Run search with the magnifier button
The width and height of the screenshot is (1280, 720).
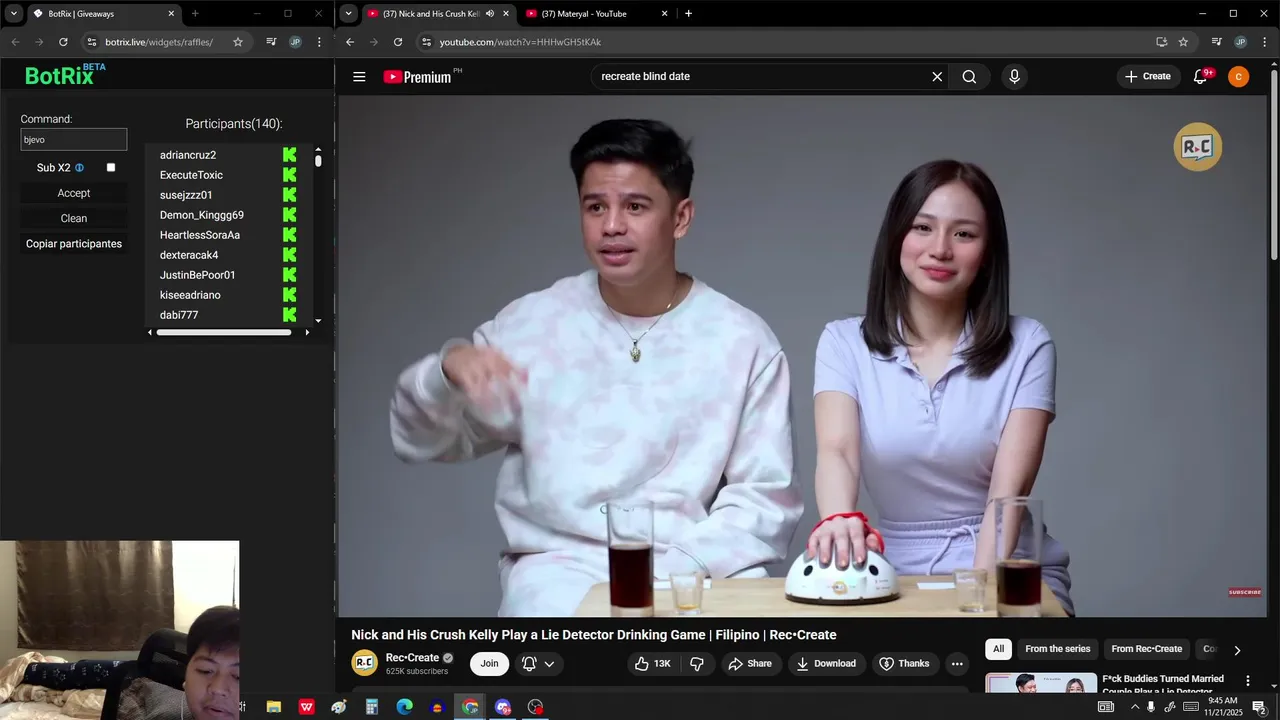tap(969, 76)
